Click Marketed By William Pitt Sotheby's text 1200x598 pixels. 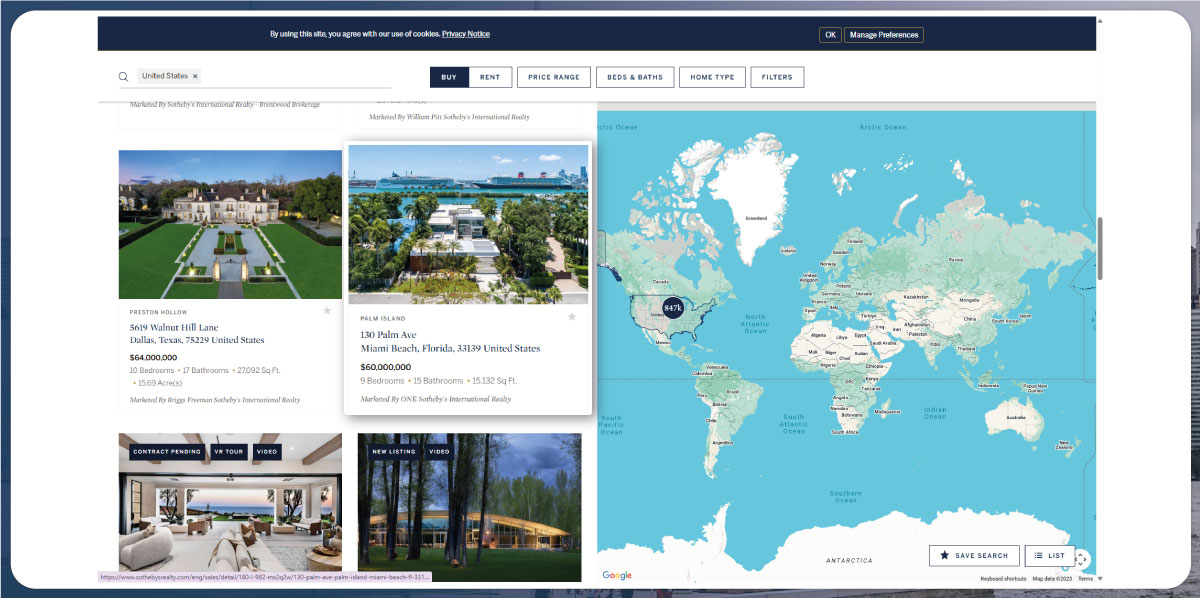449,117
